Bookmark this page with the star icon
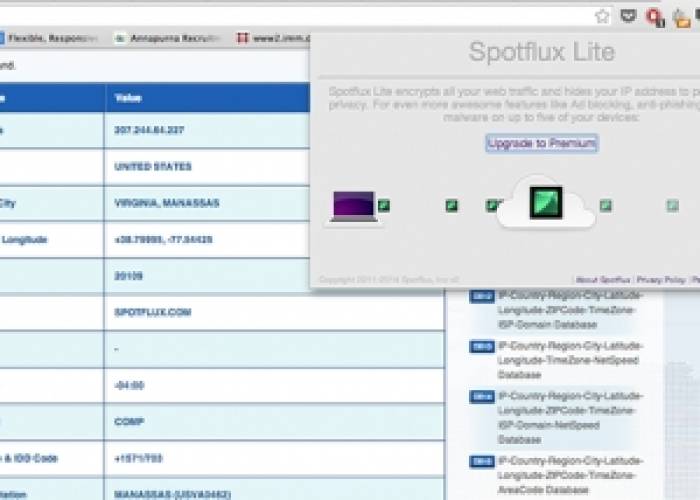Image resolution: width=700 pixels, height=500 pixels. pos(602,17)
